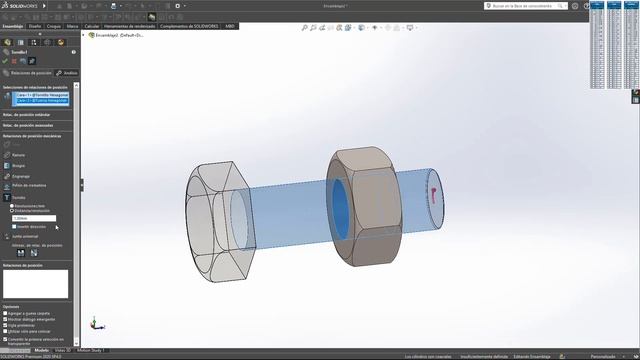This screenshot has height=360, width=640.
Task: Click the Print icon in title toolbar
Action: click(x=113, y=6)
